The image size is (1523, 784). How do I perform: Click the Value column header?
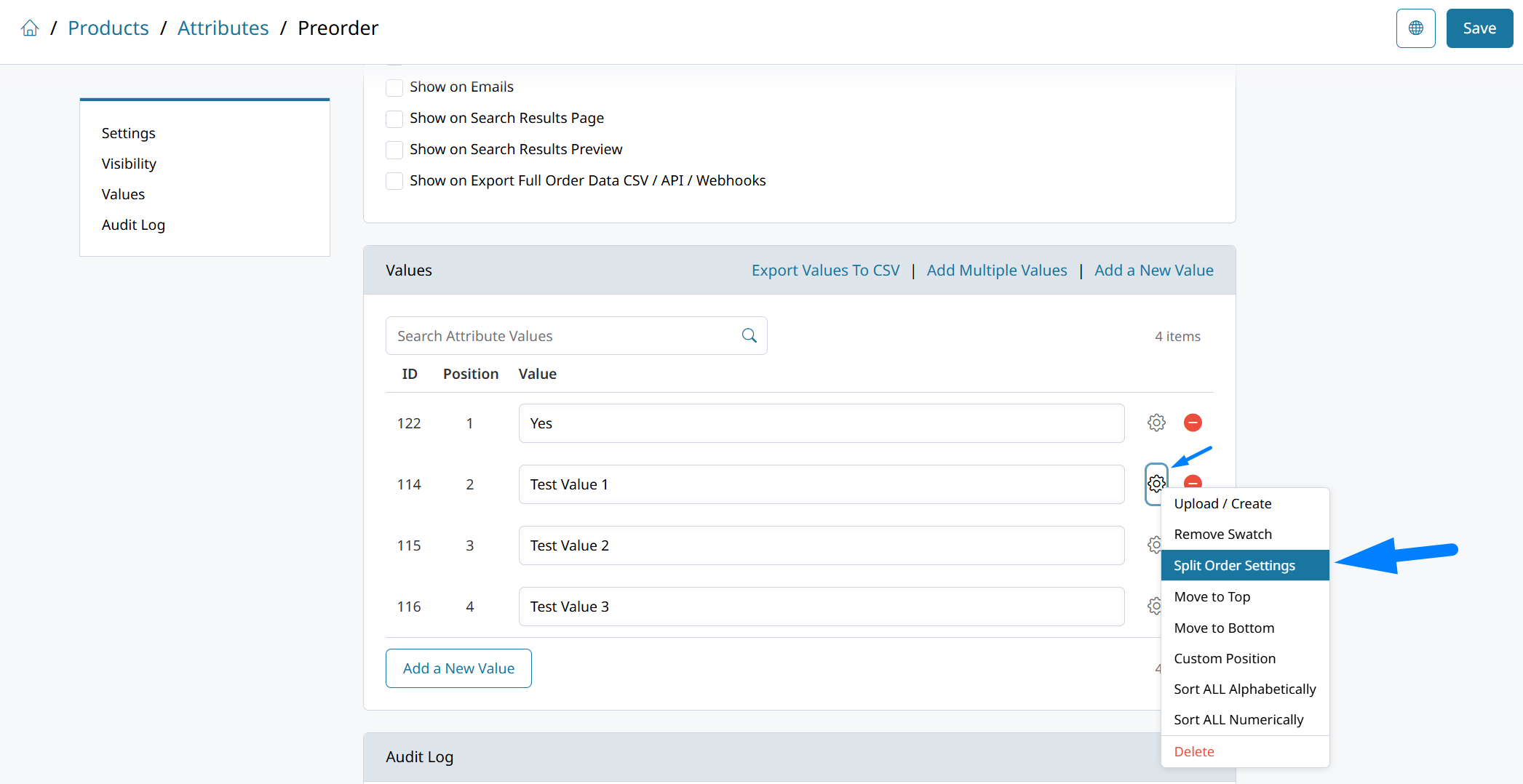[537, 374]
